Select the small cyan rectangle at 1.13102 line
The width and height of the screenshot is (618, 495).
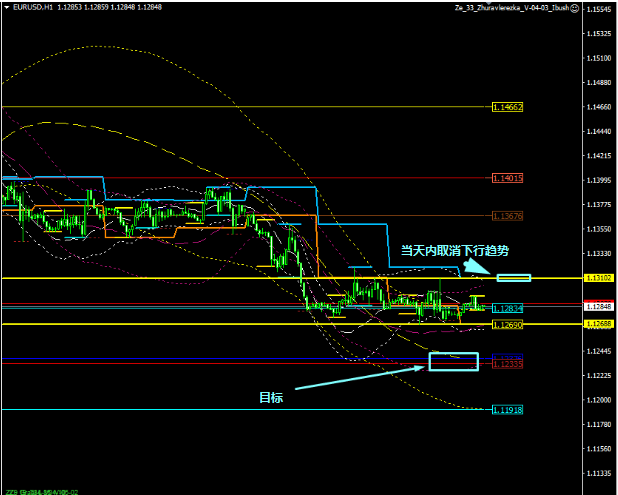point(514,276)
